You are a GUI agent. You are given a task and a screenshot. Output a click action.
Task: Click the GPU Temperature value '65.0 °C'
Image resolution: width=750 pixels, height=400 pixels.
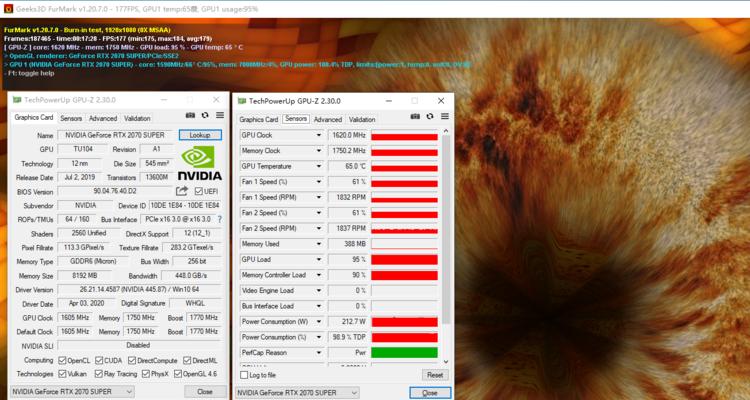coord(348,167)
